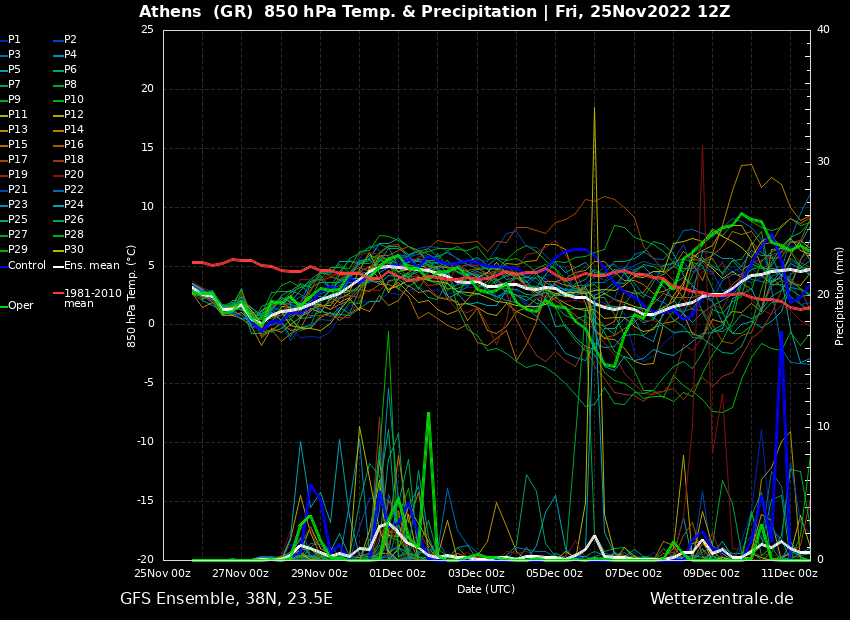Click the 15 temperature axis value
The image size is (850, 620).
[147, 148]
